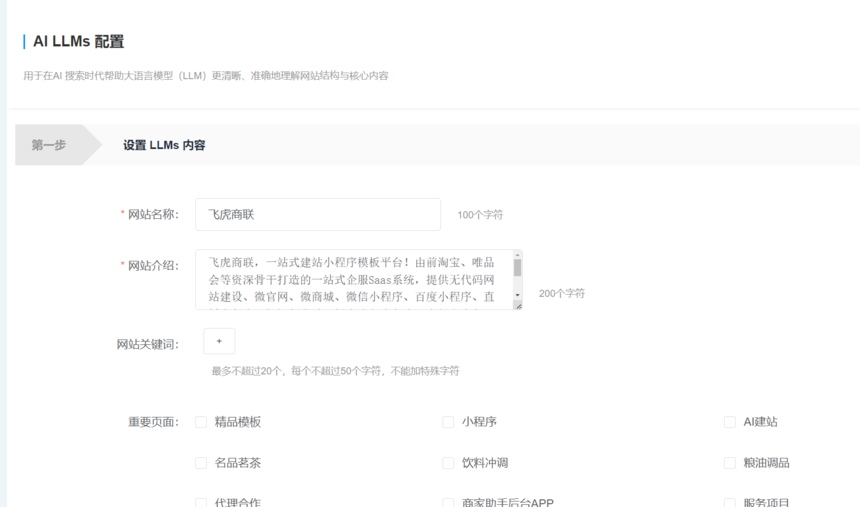Click the 设置 LLMs 内容 step title

point(164,145)
